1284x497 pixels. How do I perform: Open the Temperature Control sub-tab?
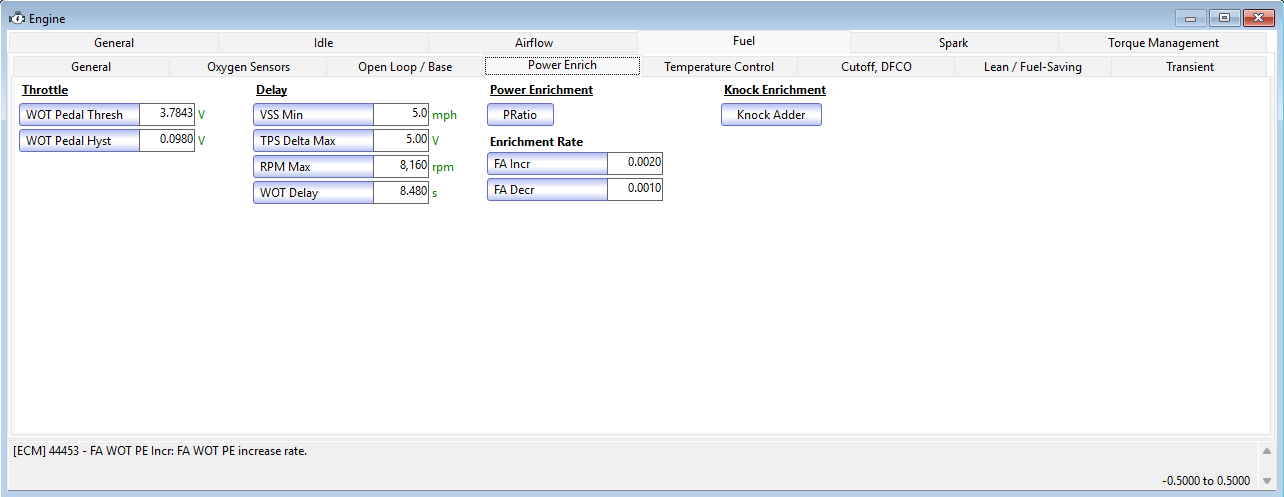tap(718, 67)
